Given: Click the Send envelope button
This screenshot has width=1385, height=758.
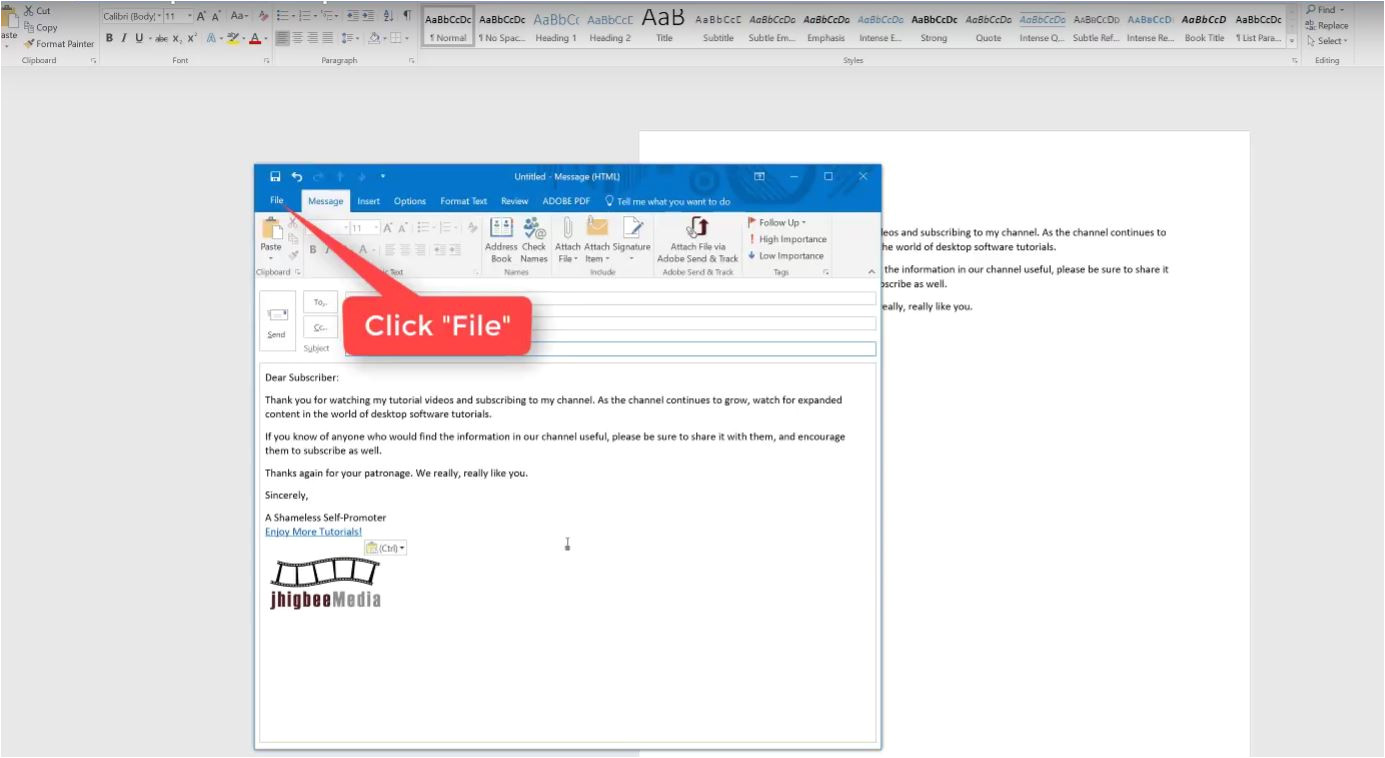Looking at the screenshot, I should 277,321.
